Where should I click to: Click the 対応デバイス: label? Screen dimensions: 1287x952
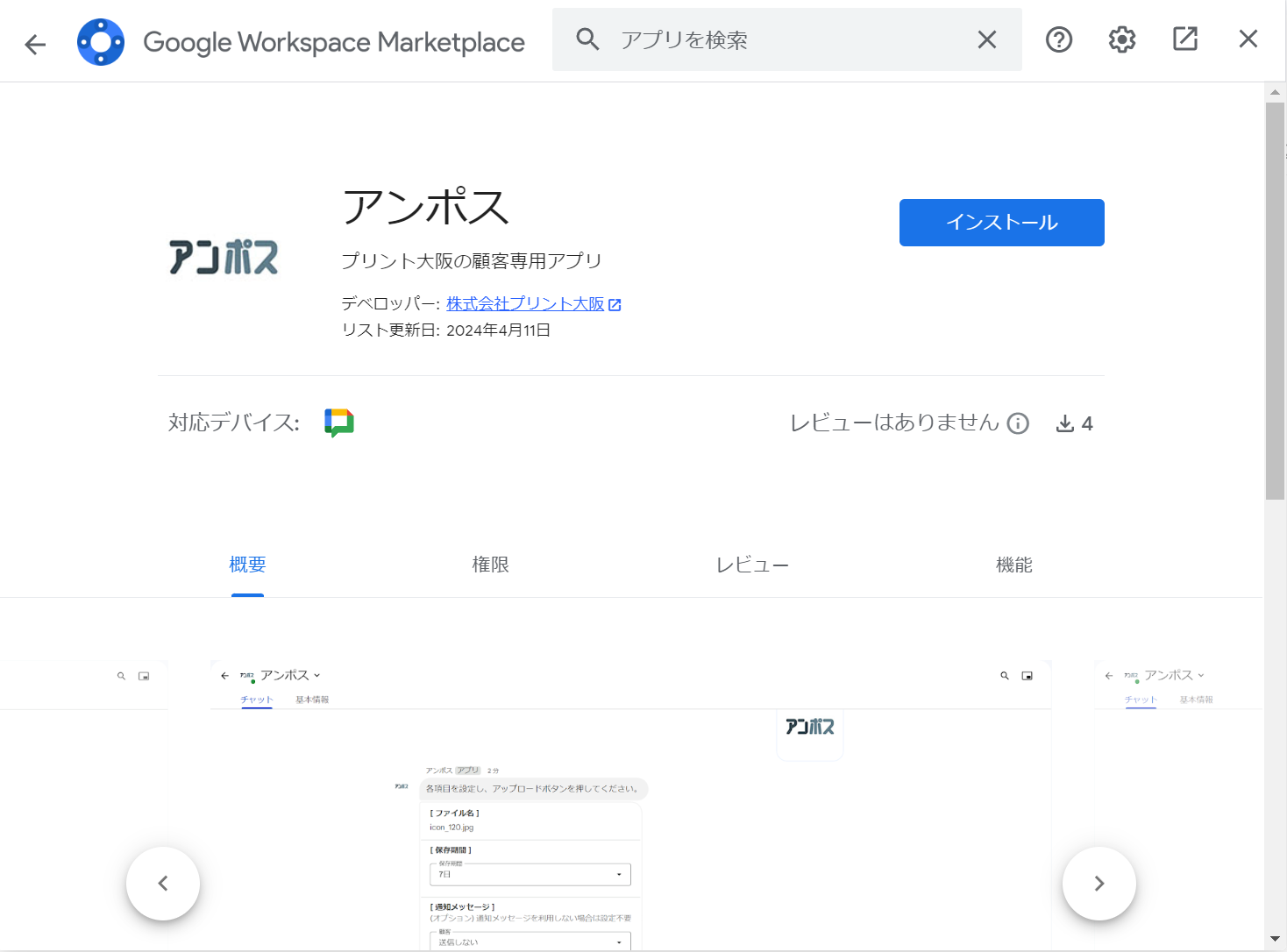coord(234,423)
